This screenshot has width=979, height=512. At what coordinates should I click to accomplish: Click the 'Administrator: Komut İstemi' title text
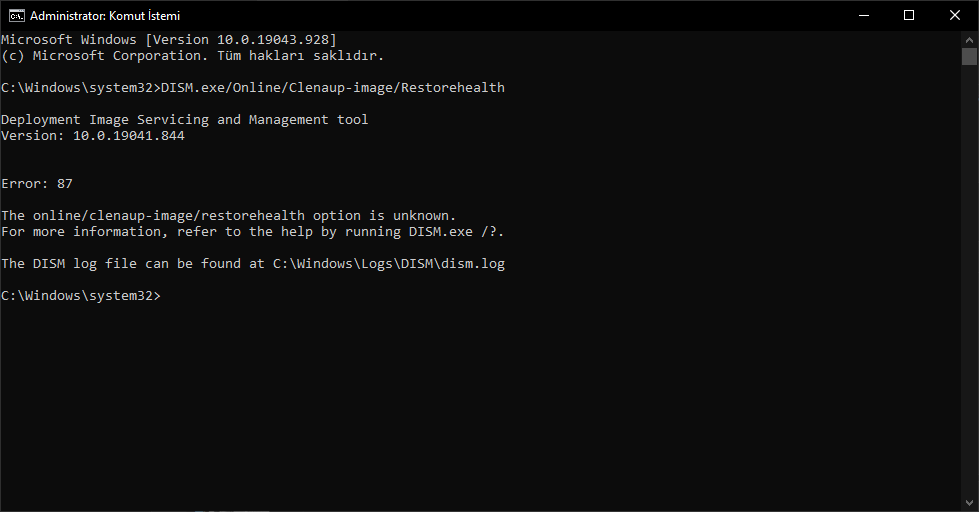pyautogui.click(x=105, y=16)
